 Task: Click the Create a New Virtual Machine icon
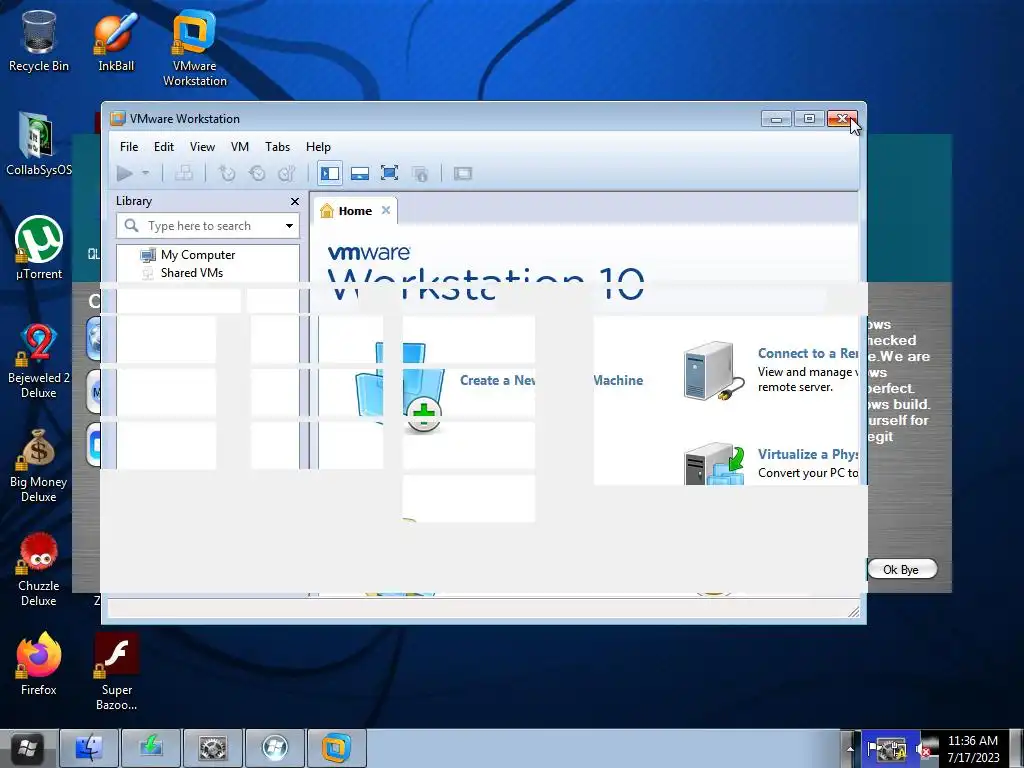400,387
